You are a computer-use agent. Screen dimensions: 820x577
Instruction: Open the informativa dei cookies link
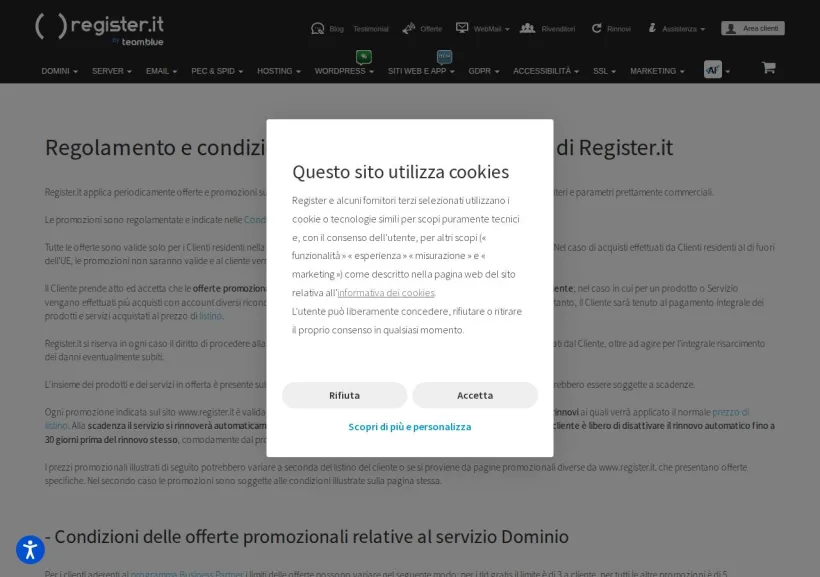tap(386, 293)
